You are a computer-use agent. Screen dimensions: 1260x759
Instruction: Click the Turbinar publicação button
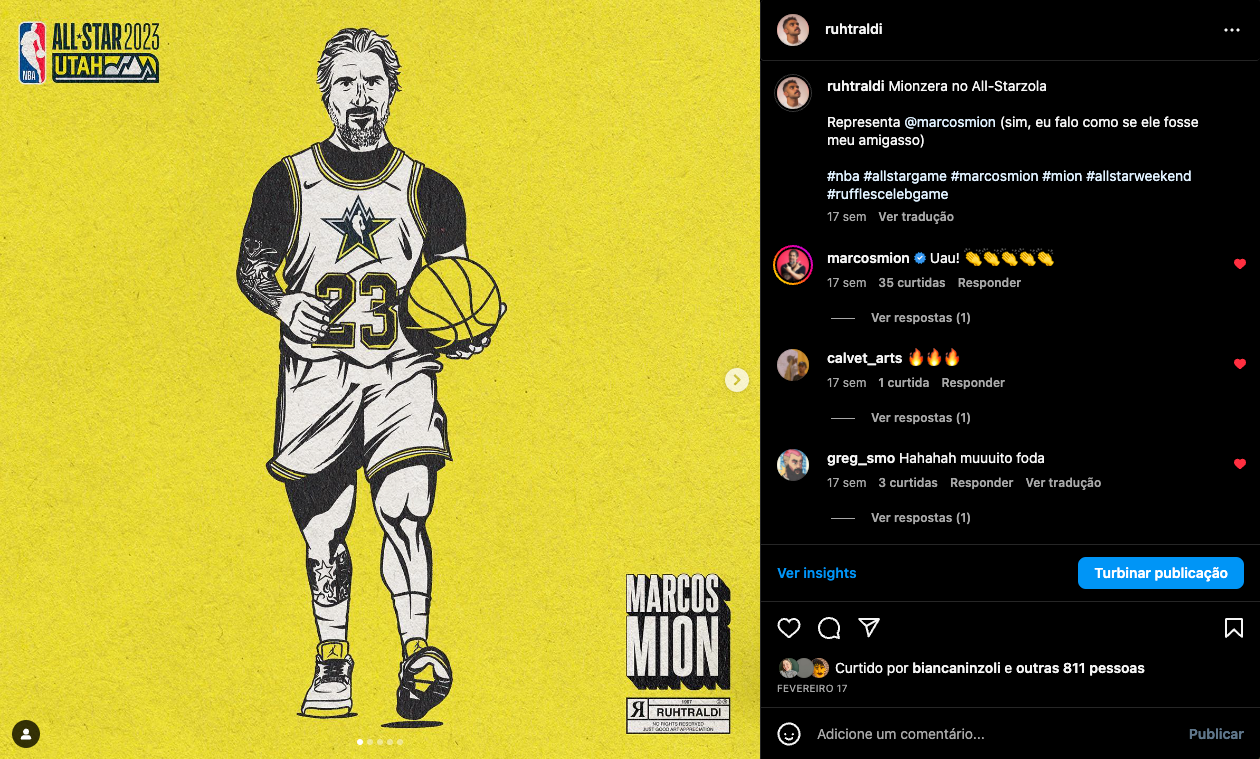click(x=1161, y=573)
